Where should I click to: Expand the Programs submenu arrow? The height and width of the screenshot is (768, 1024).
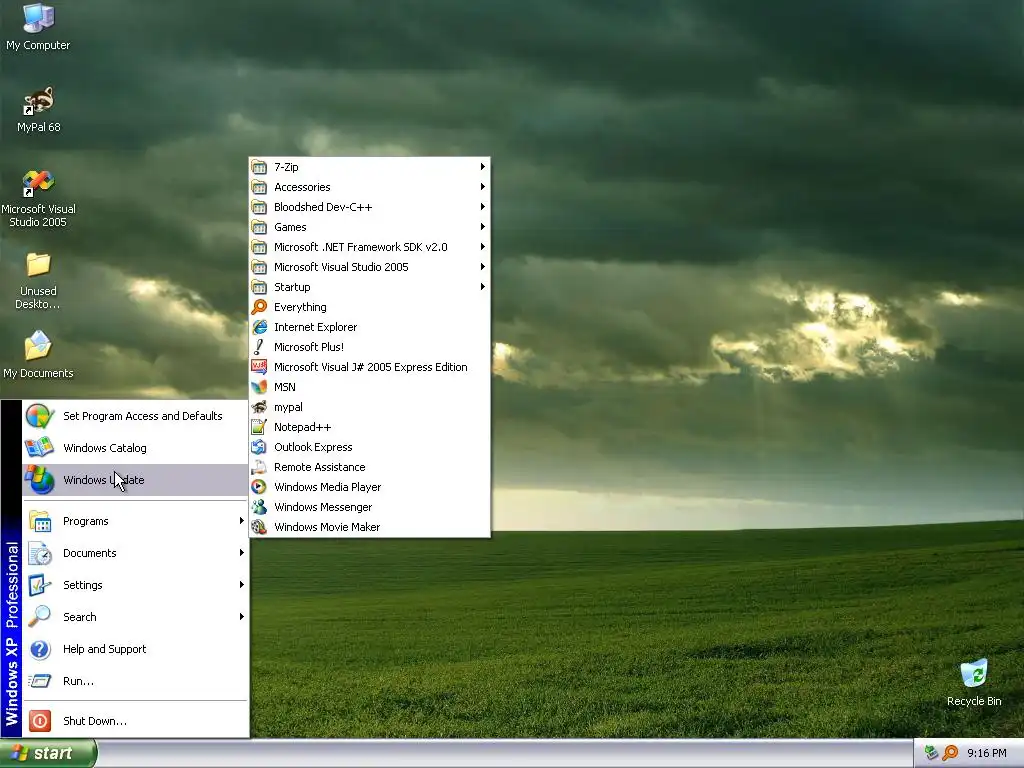pos(242,520)
